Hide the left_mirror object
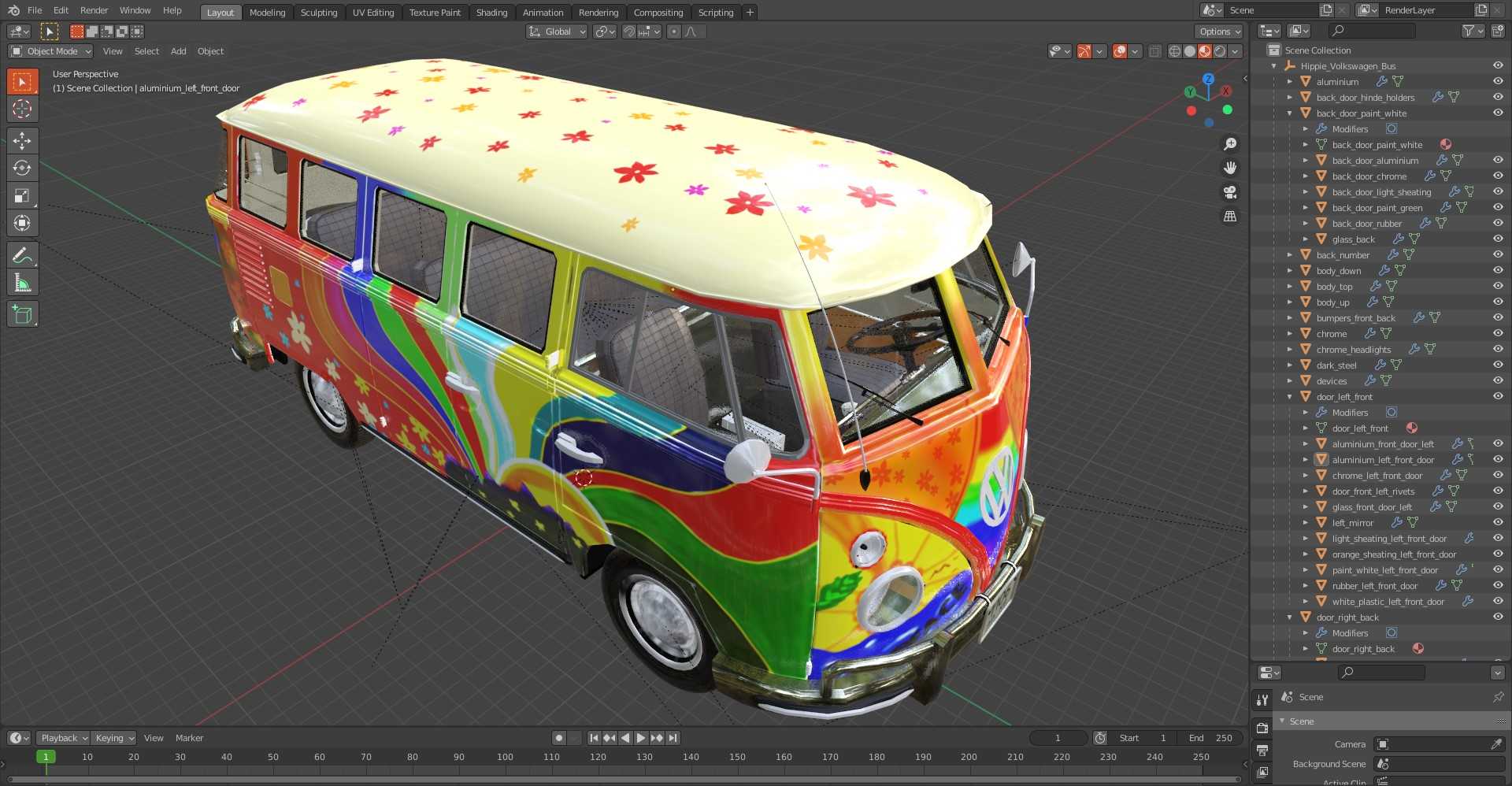Screen dimensions: 1512x786 pos(1498,522)
